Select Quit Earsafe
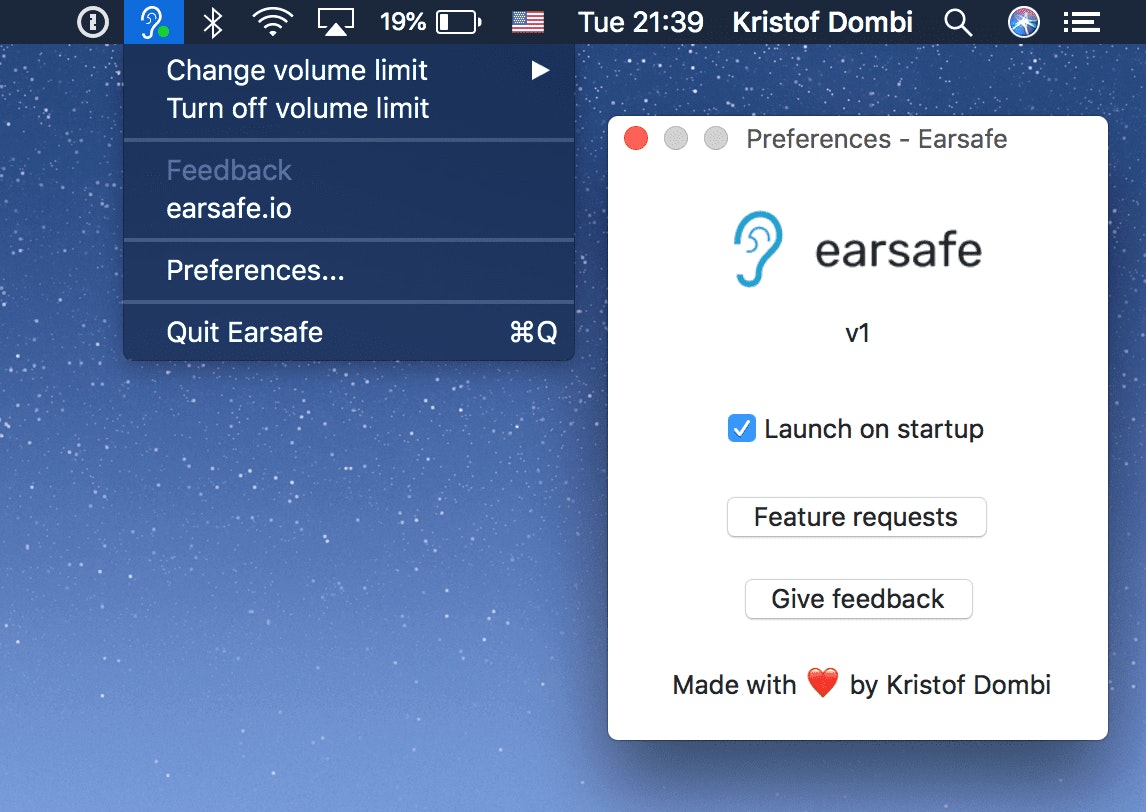 [x=349, y=333]
